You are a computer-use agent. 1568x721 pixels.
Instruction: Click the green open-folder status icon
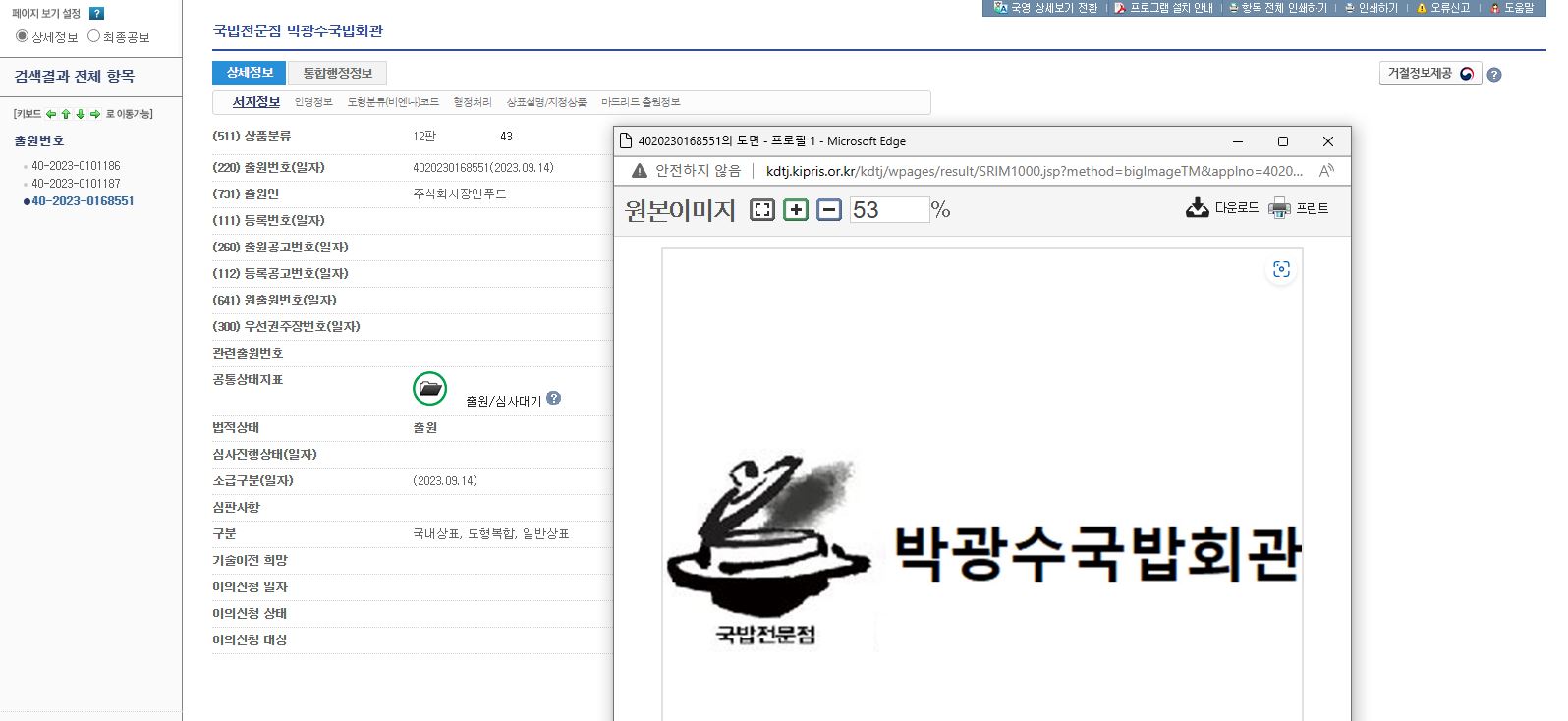tap(430, 389)
